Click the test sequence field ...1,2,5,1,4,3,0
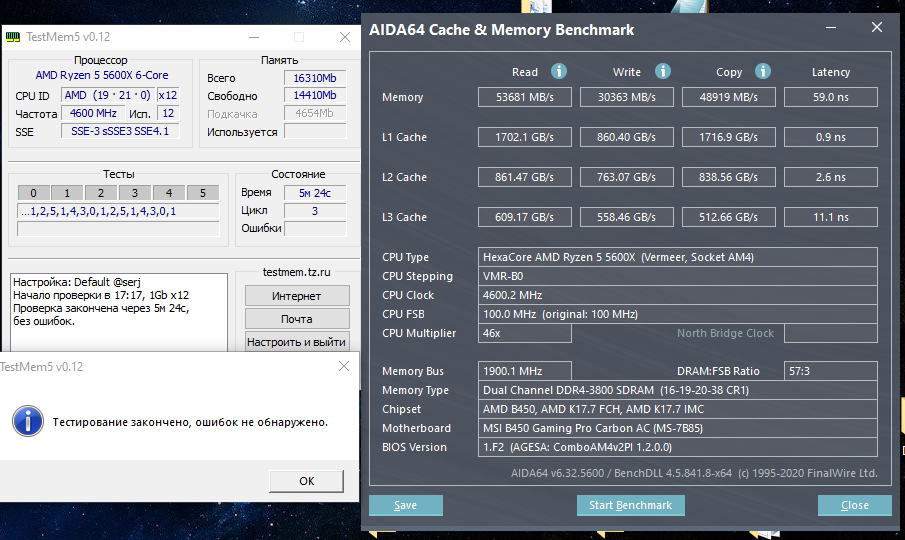The height and width of the screenshot is (540, 905). (118, 211)
